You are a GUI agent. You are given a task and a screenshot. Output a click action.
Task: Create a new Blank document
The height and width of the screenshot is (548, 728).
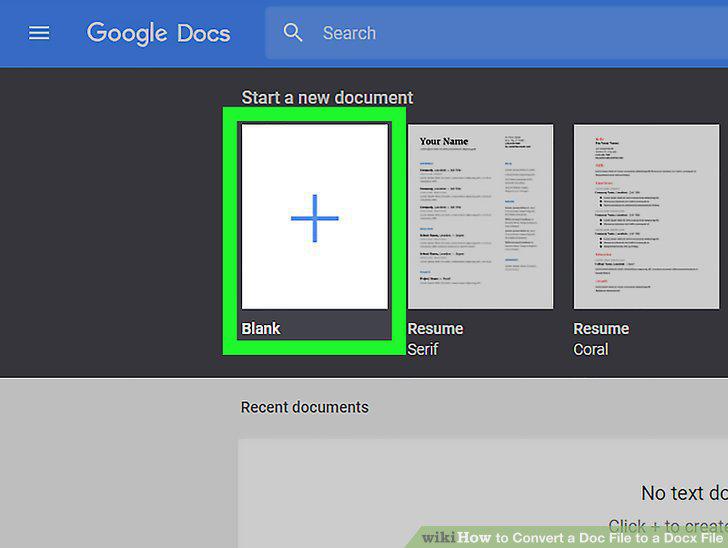pyautogui.click(x=315, y=216)
